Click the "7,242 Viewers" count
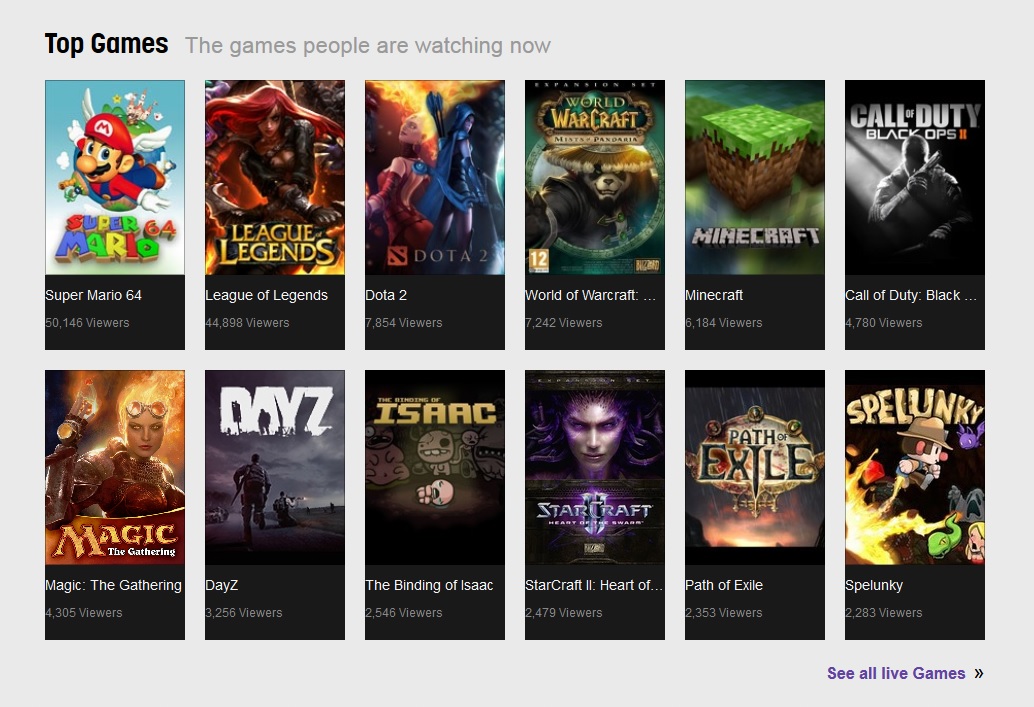Image resolution: width=1034 pixels, height=707 pixels. click(x=564, y=323)
